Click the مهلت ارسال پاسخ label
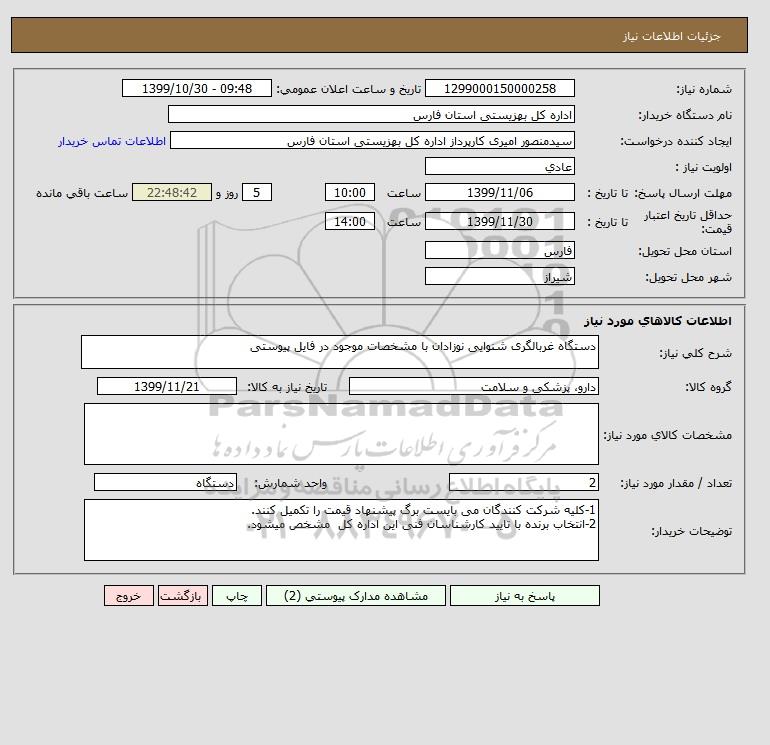 click(683, 193)
